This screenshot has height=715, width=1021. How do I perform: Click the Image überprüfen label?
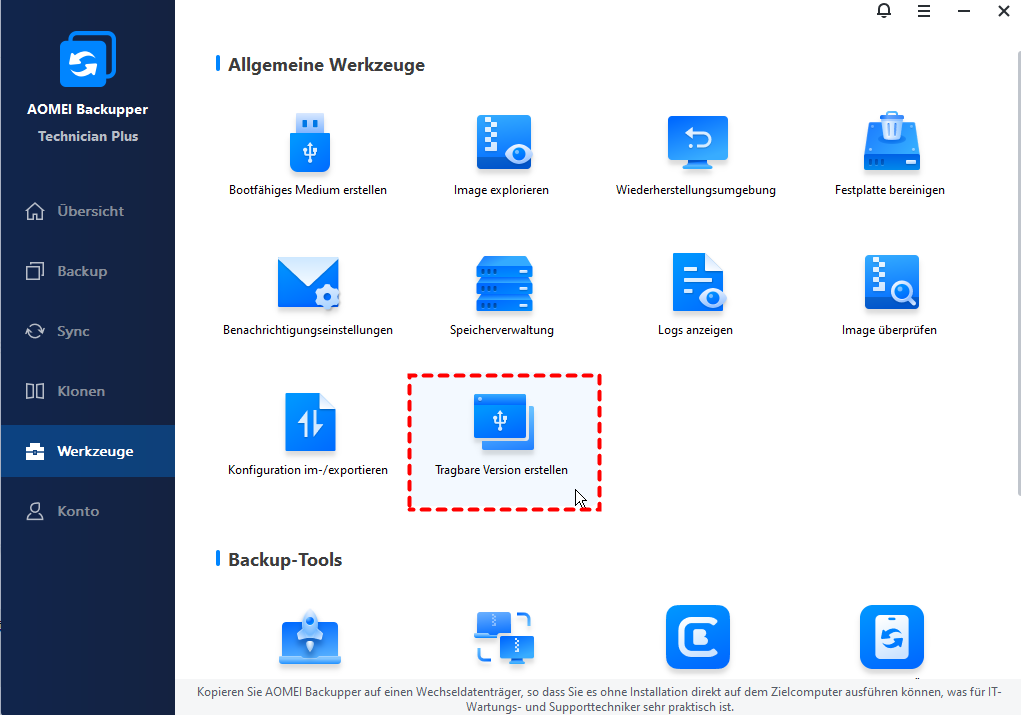click(889, 330)
